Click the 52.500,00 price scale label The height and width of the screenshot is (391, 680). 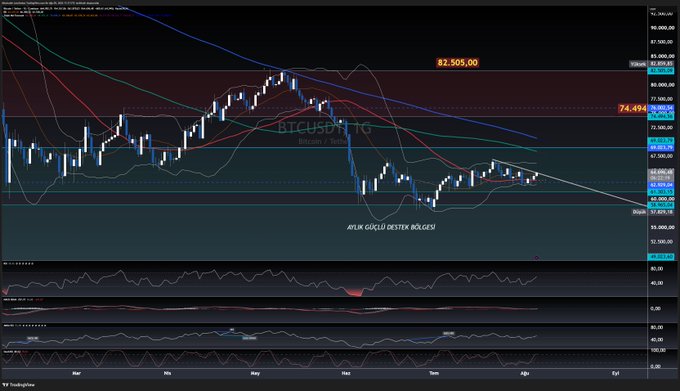coord(662,241)
